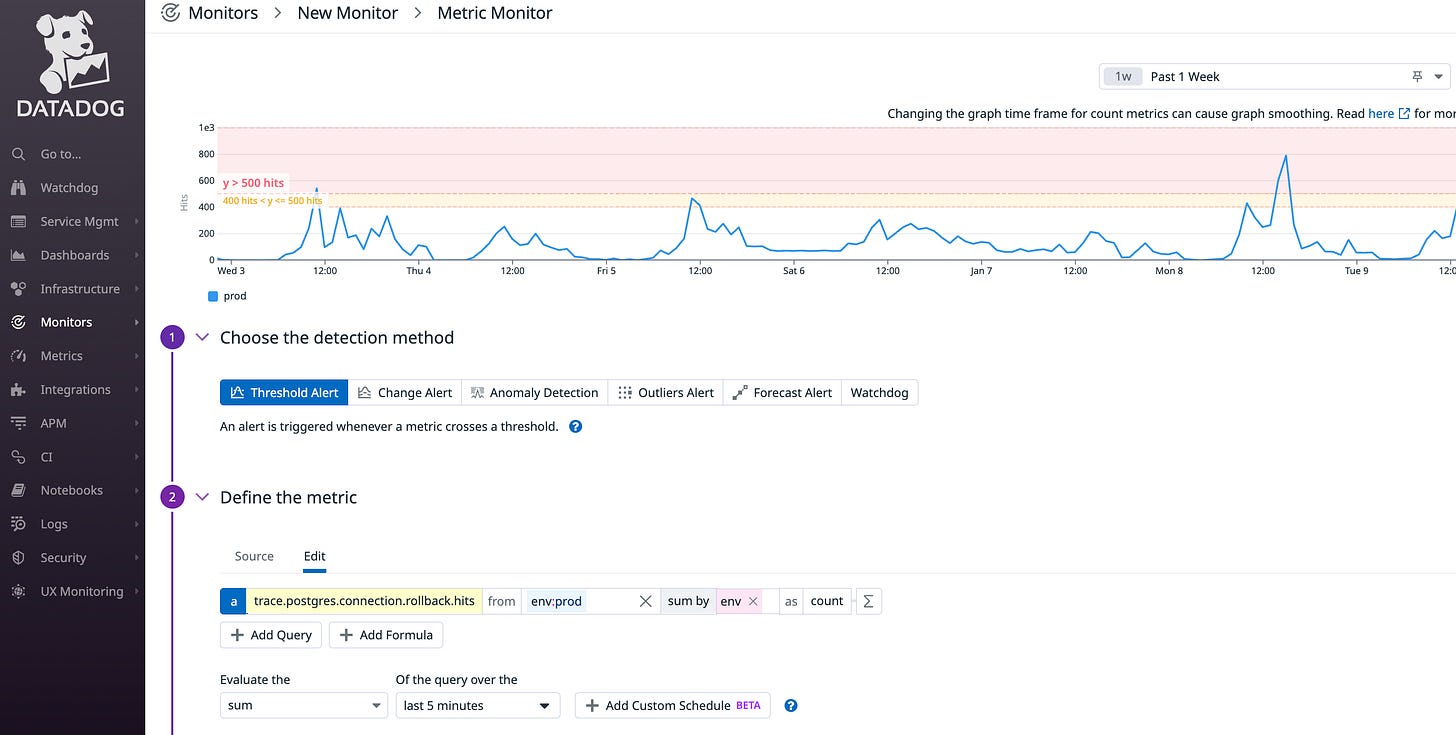
Task: Click the CI sidebar icon
Action: click(18, 457)
